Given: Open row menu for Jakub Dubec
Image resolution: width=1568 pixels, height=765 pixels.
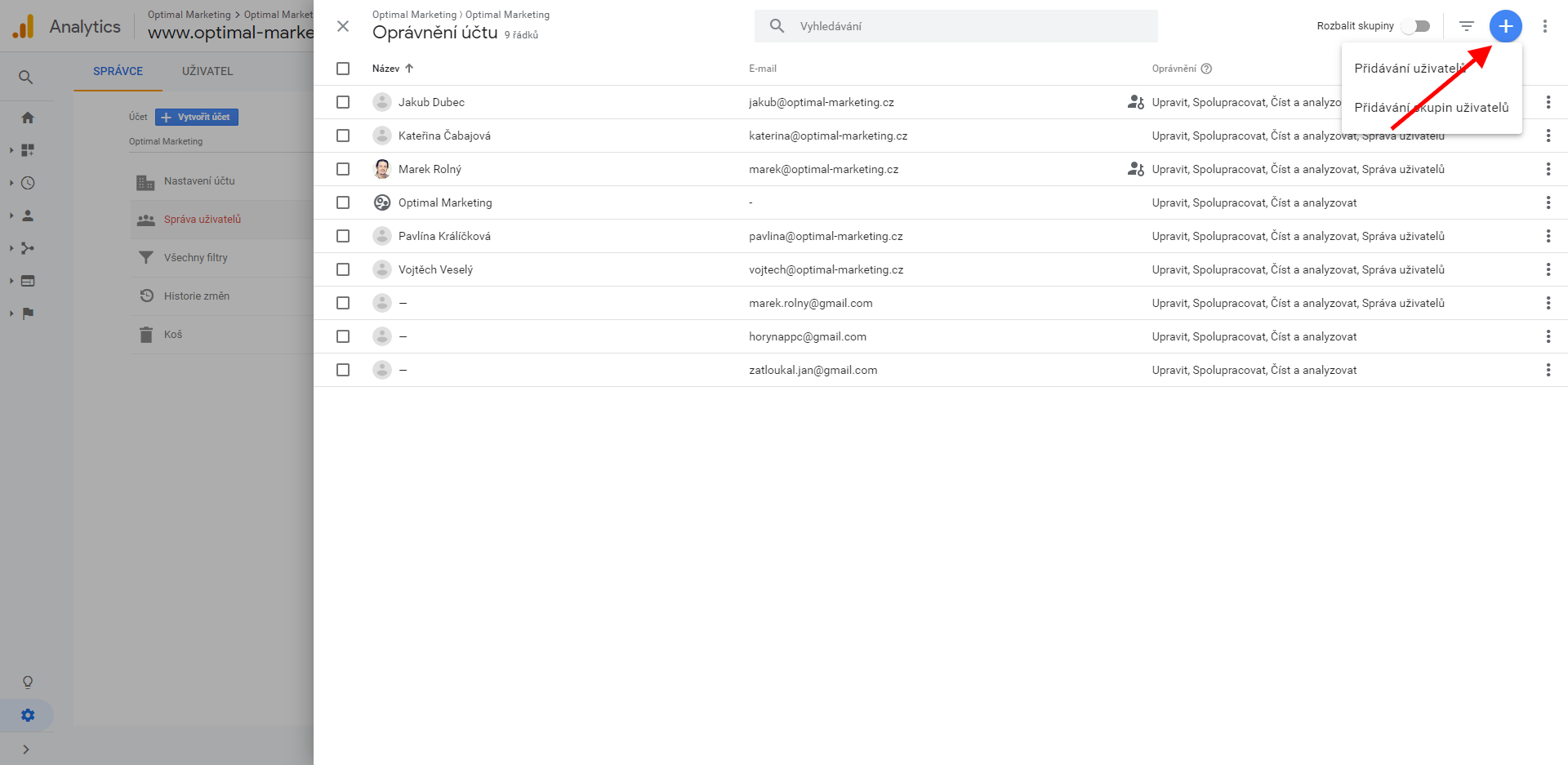Looking at the screenshot, I should (1548, 102).
